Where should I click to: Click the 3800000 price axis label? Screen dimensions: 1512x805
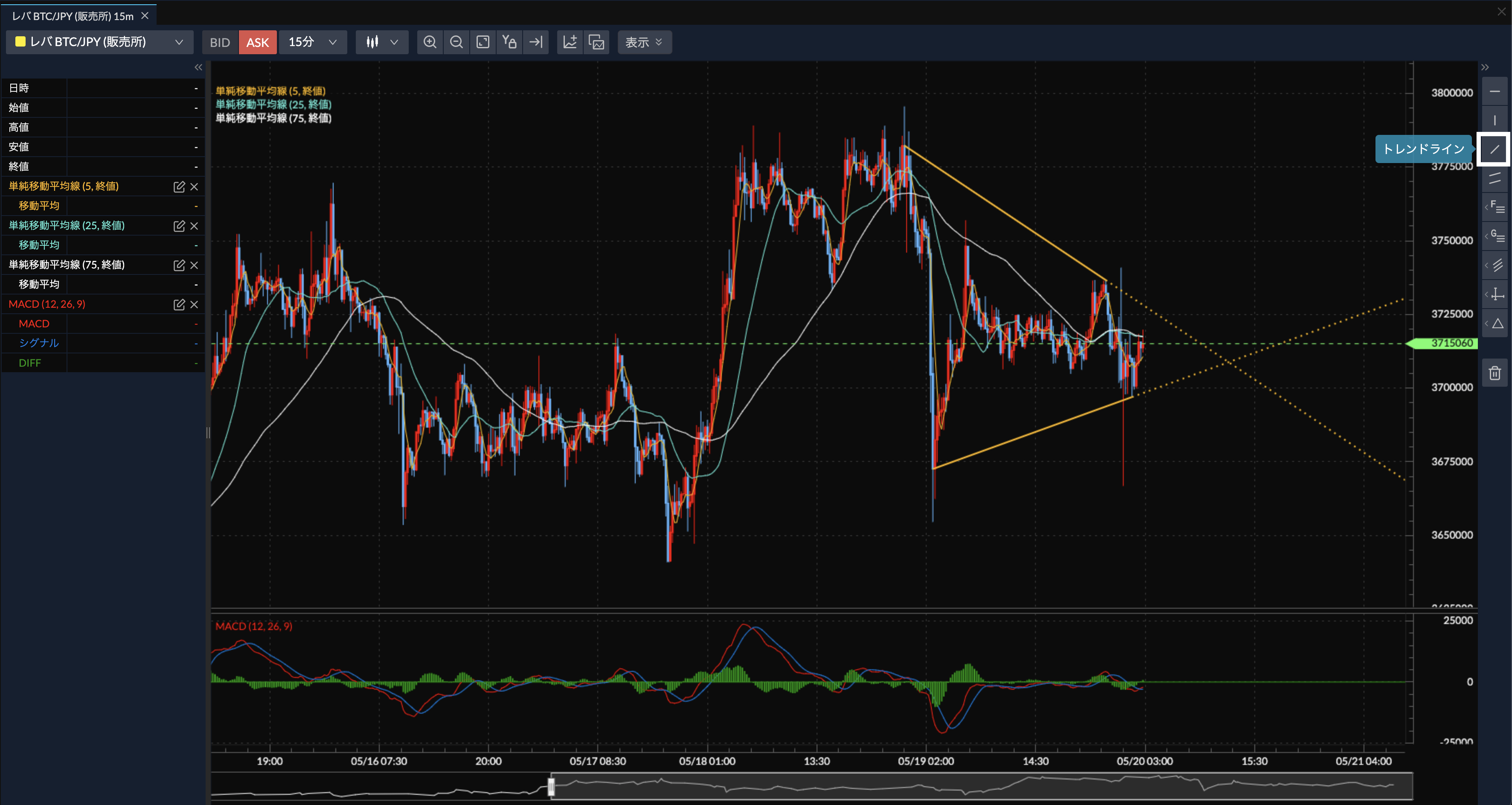point(1451,93)
